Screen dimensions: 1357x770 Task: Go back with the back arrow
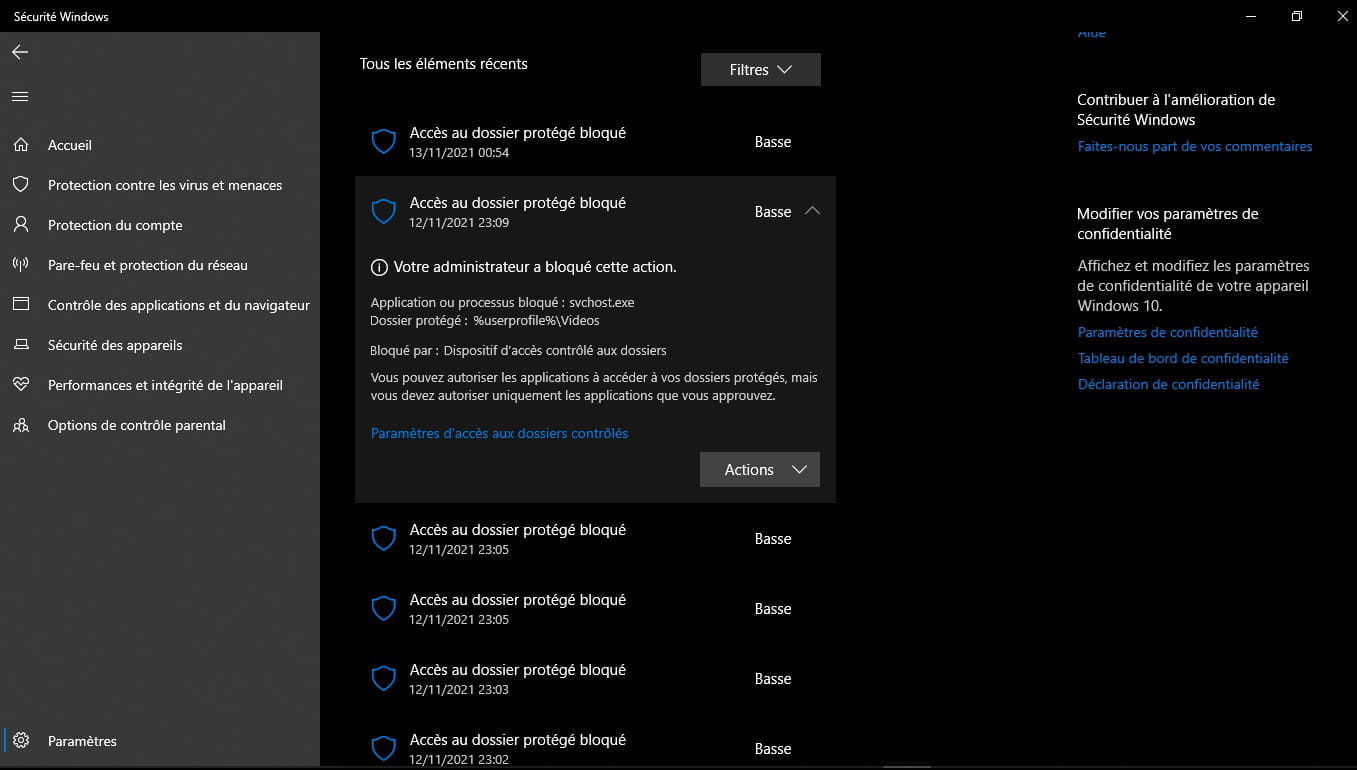tap(20, 52)
